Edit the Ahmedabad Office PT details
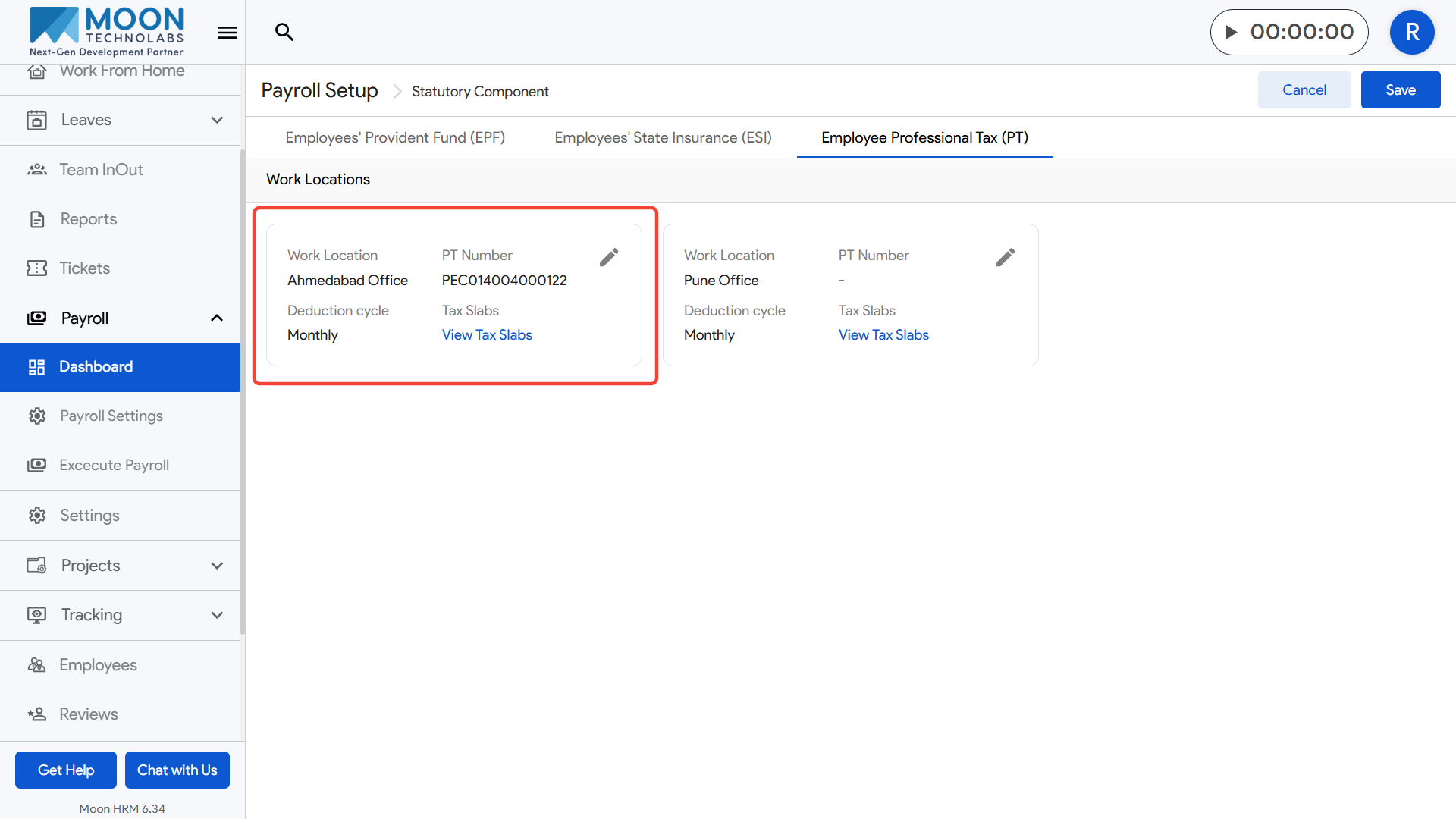This screenshot has width=1456, height=819. [609, 257]
